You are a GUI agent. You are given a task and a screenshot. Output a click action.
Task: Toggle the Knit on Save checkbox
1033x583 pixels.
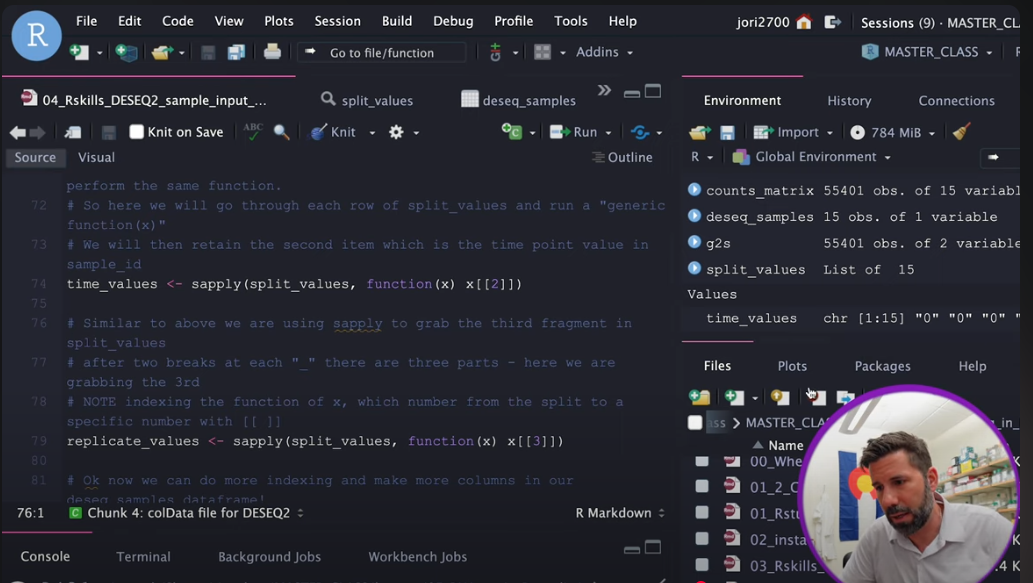(136, 132)
